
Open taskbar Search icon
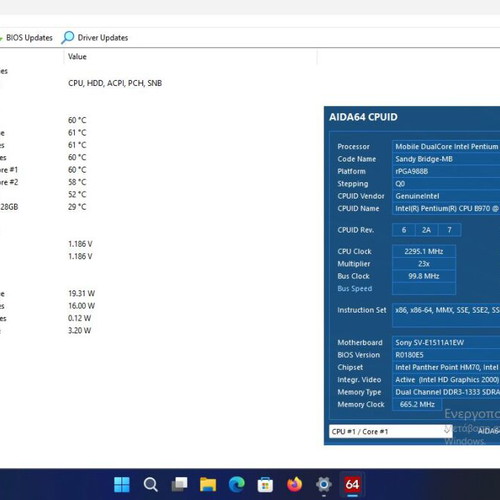[150, 484]
